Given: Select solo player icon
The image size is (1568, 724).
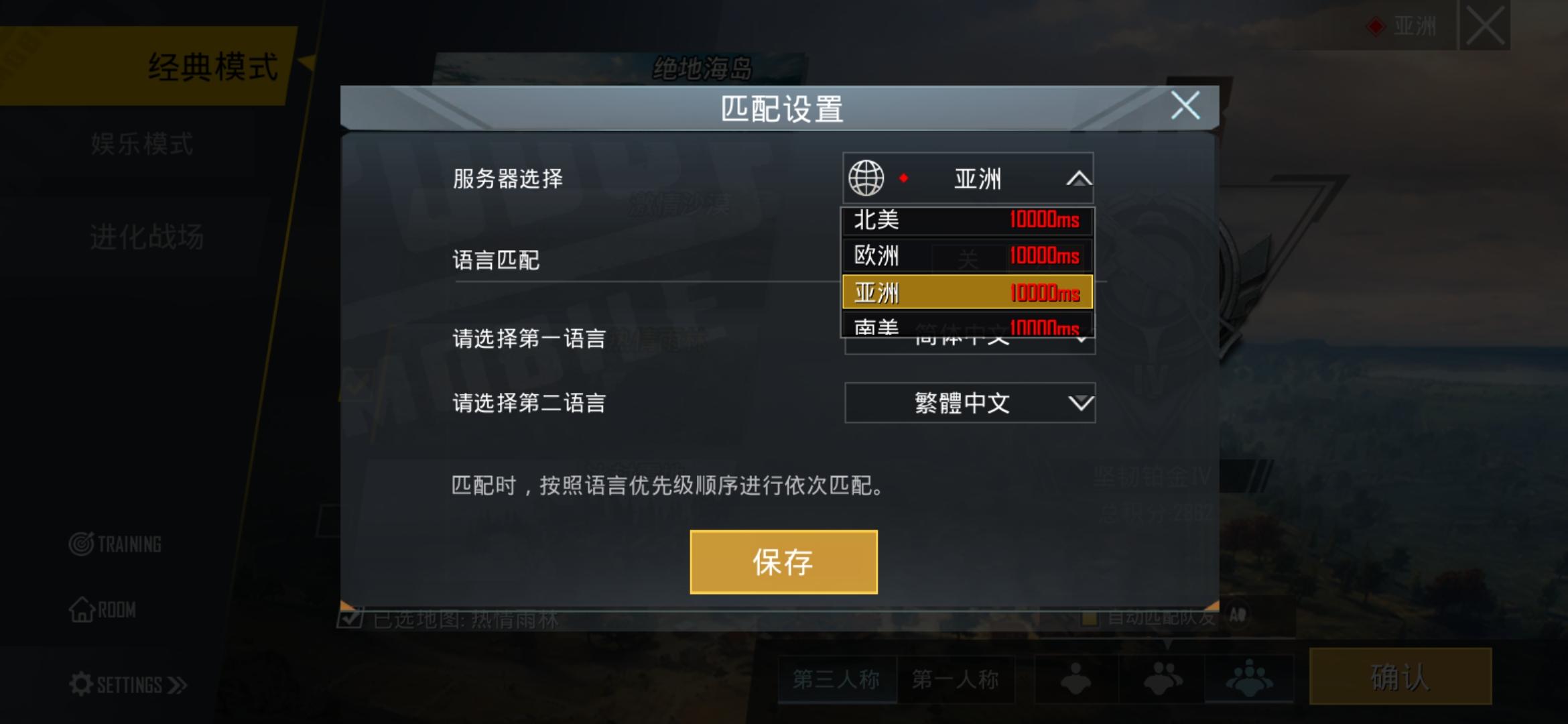Looking at the screenshot, I should 1075,678.
